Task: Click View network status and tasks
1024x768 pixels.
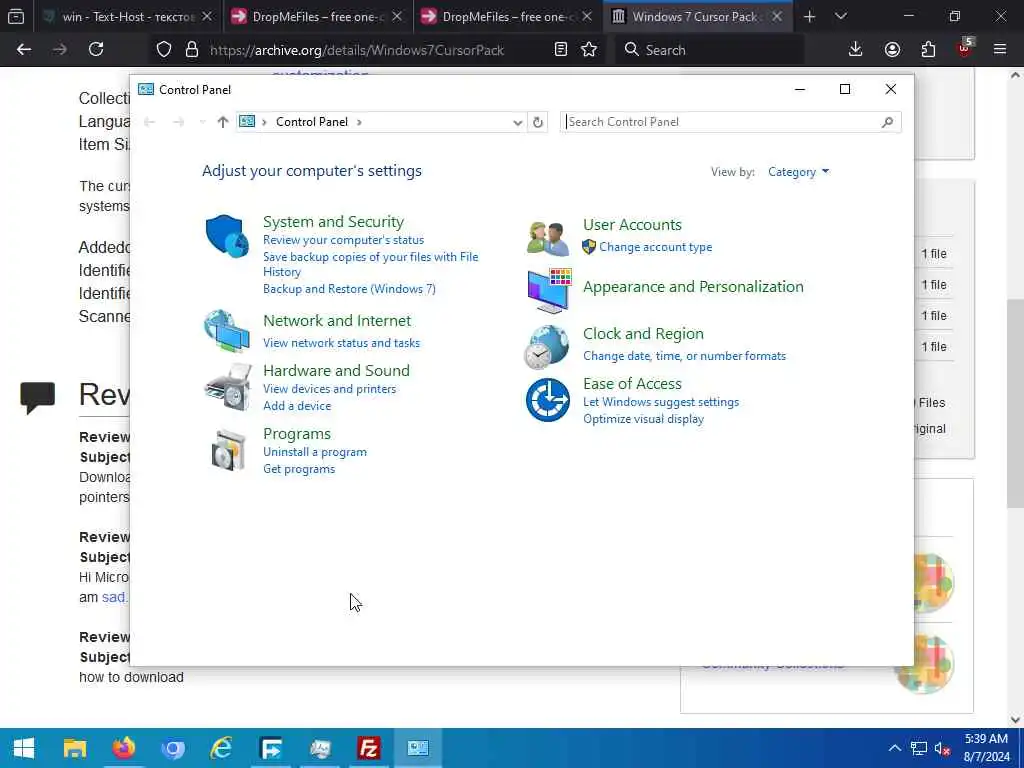Action: pos(342,343)
